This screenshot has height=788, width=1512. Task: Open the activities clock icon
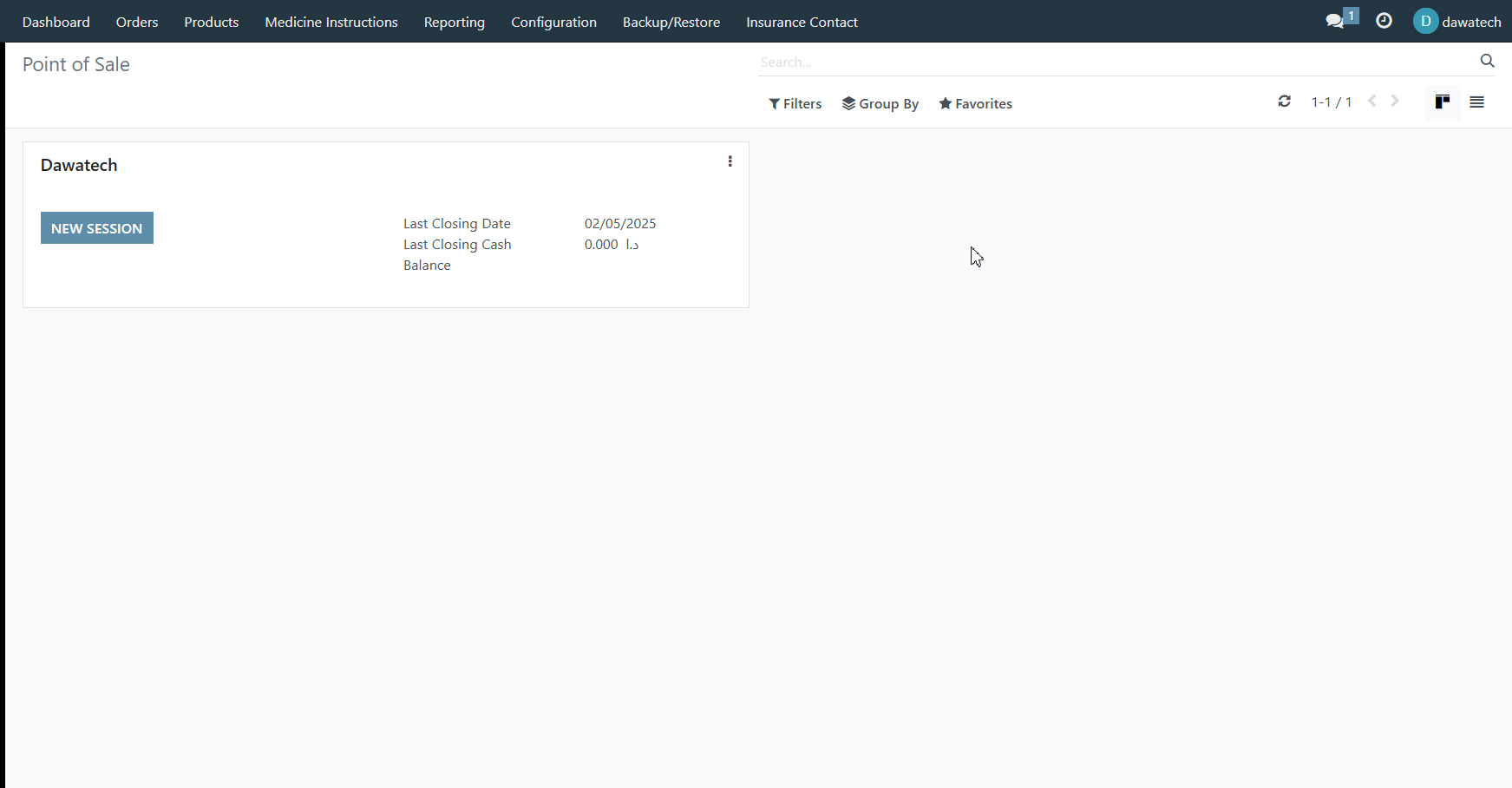(x=1384, y=21)
